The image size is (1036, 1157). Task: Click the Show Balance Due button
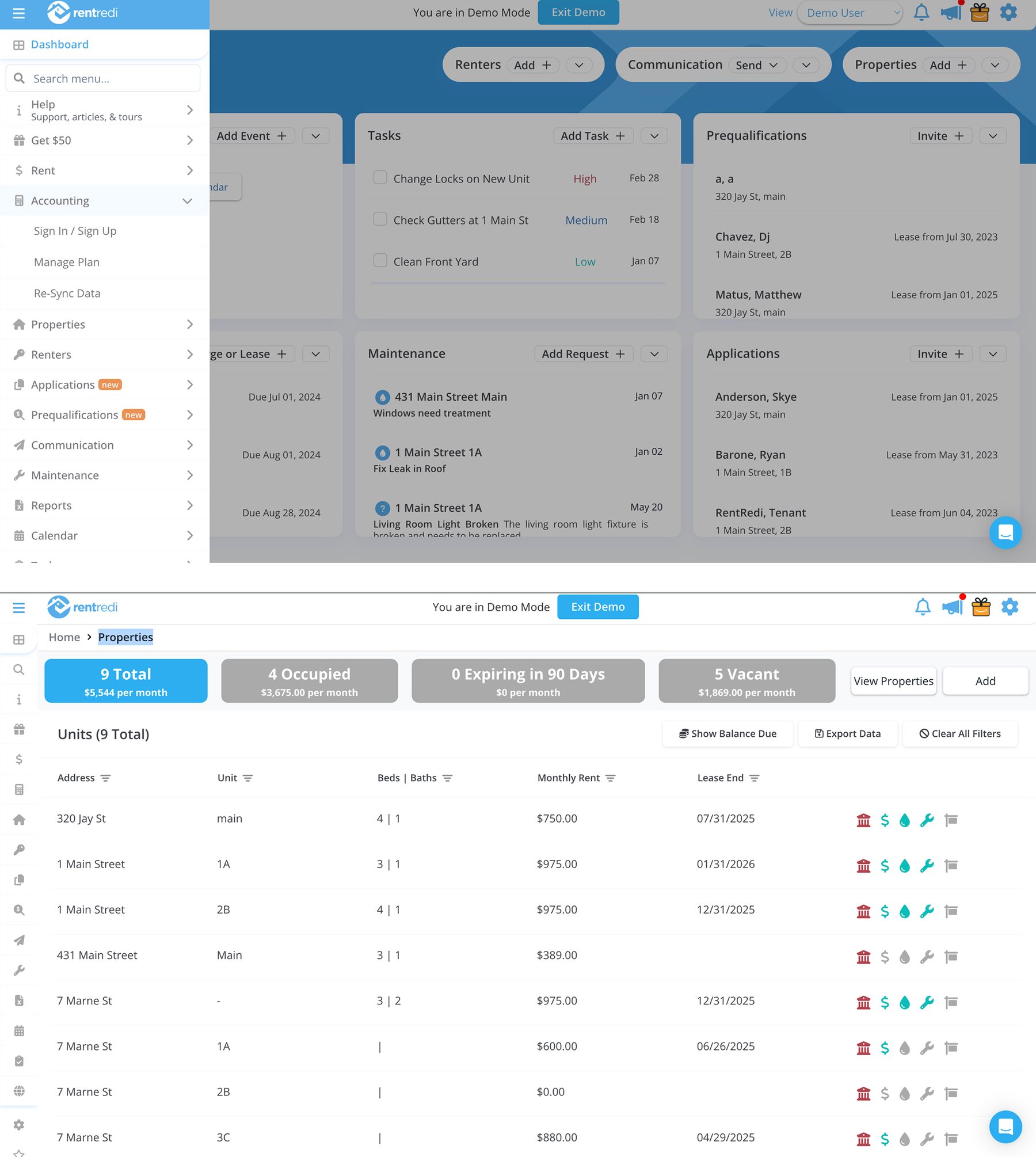[x=728, y=734]
